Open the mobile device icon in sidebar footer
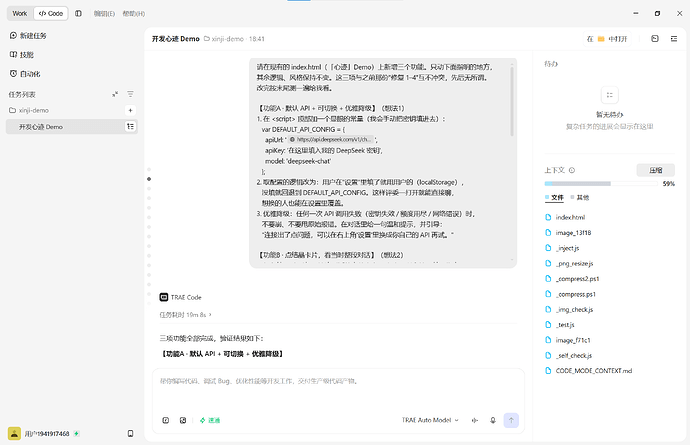 [x=130, y=434]
